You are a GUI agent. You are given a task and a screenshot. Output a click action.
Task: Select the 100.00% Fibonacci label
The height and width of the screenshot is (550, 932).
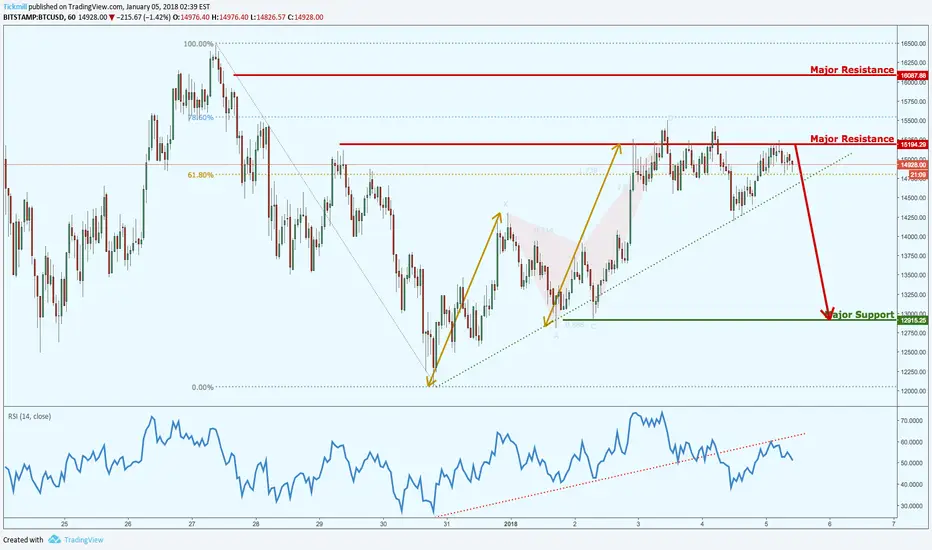click(198, 44)
